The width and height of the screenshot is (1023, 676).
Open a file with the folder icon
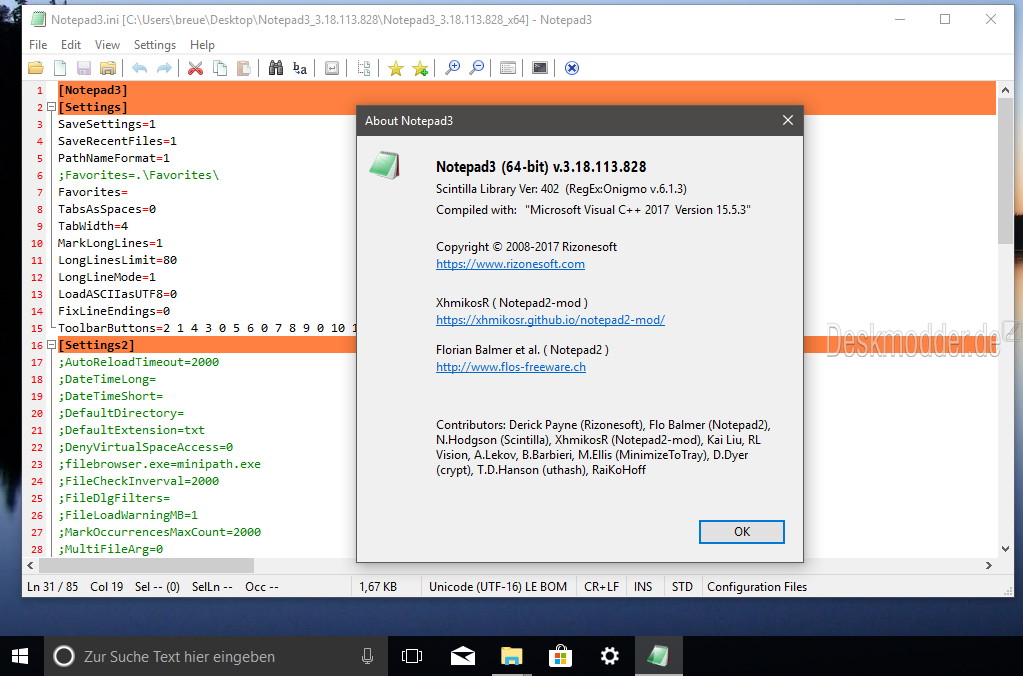(x=36, y=68)
